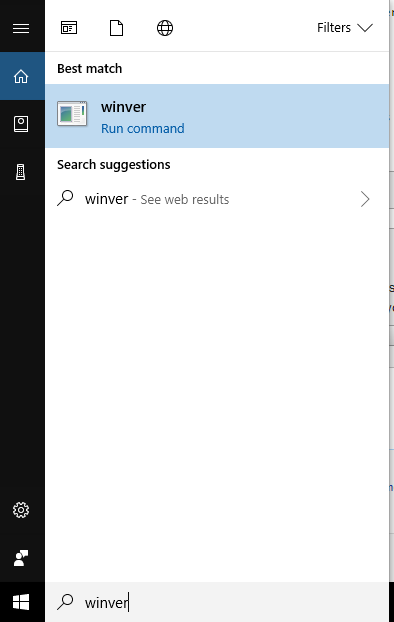Open the Devices tower icon in sidebar
Image resolution: width=394 pixels, height=622 pixels.
[x=21, y=172]
